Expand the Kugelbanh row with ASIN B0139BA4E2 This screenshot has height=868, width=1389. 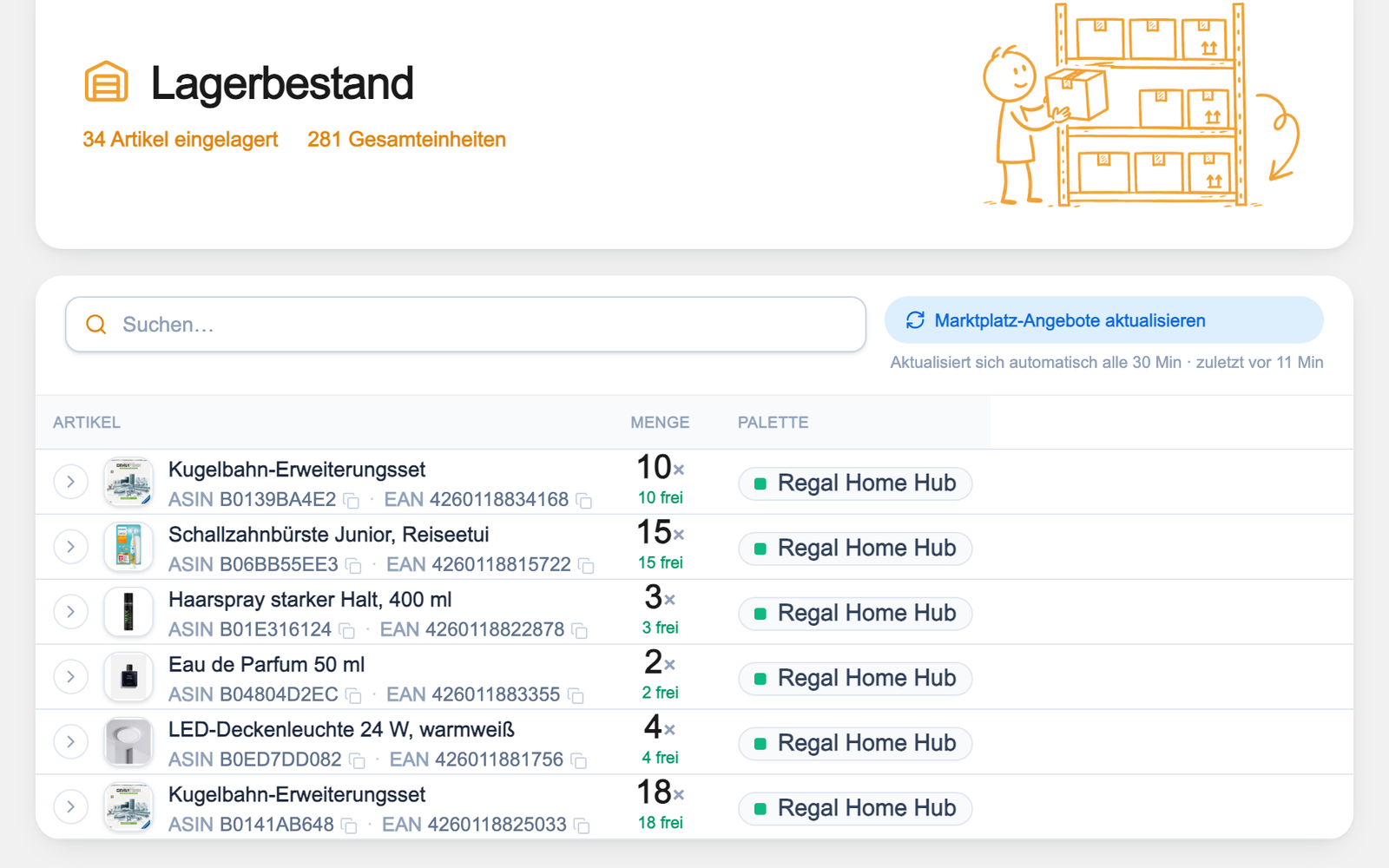[x=71, y=482]
